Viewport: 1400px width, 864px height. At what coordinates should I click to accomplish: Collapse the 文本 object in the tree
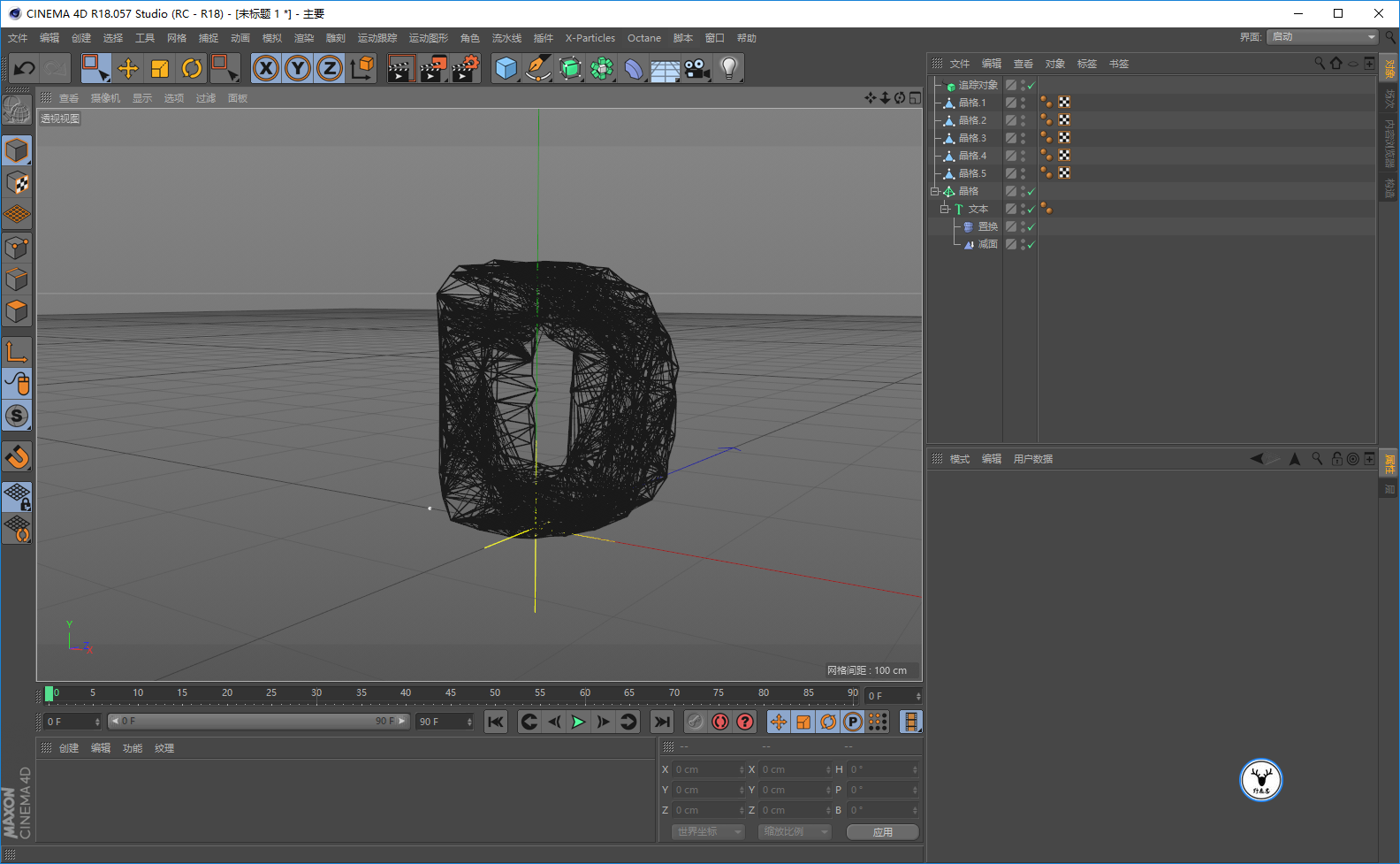click(x=944, y=210)
